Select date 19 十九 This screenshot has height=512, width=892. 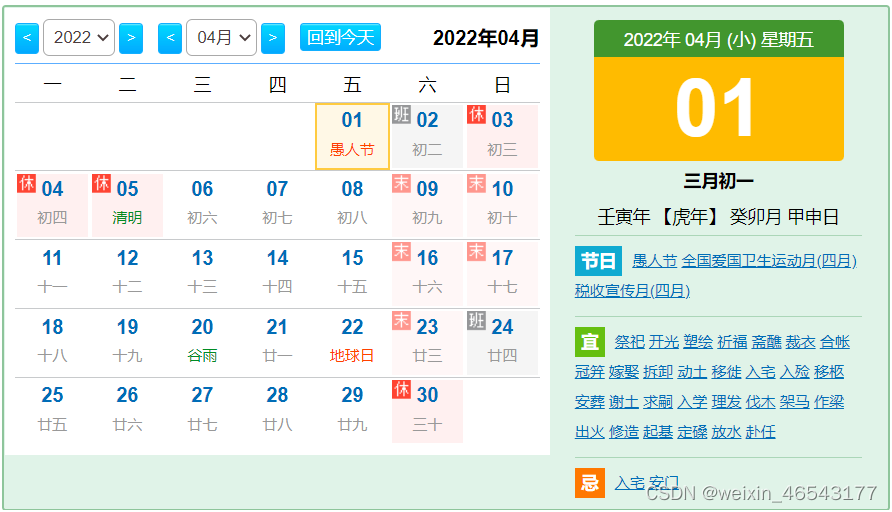click(127, 343)
